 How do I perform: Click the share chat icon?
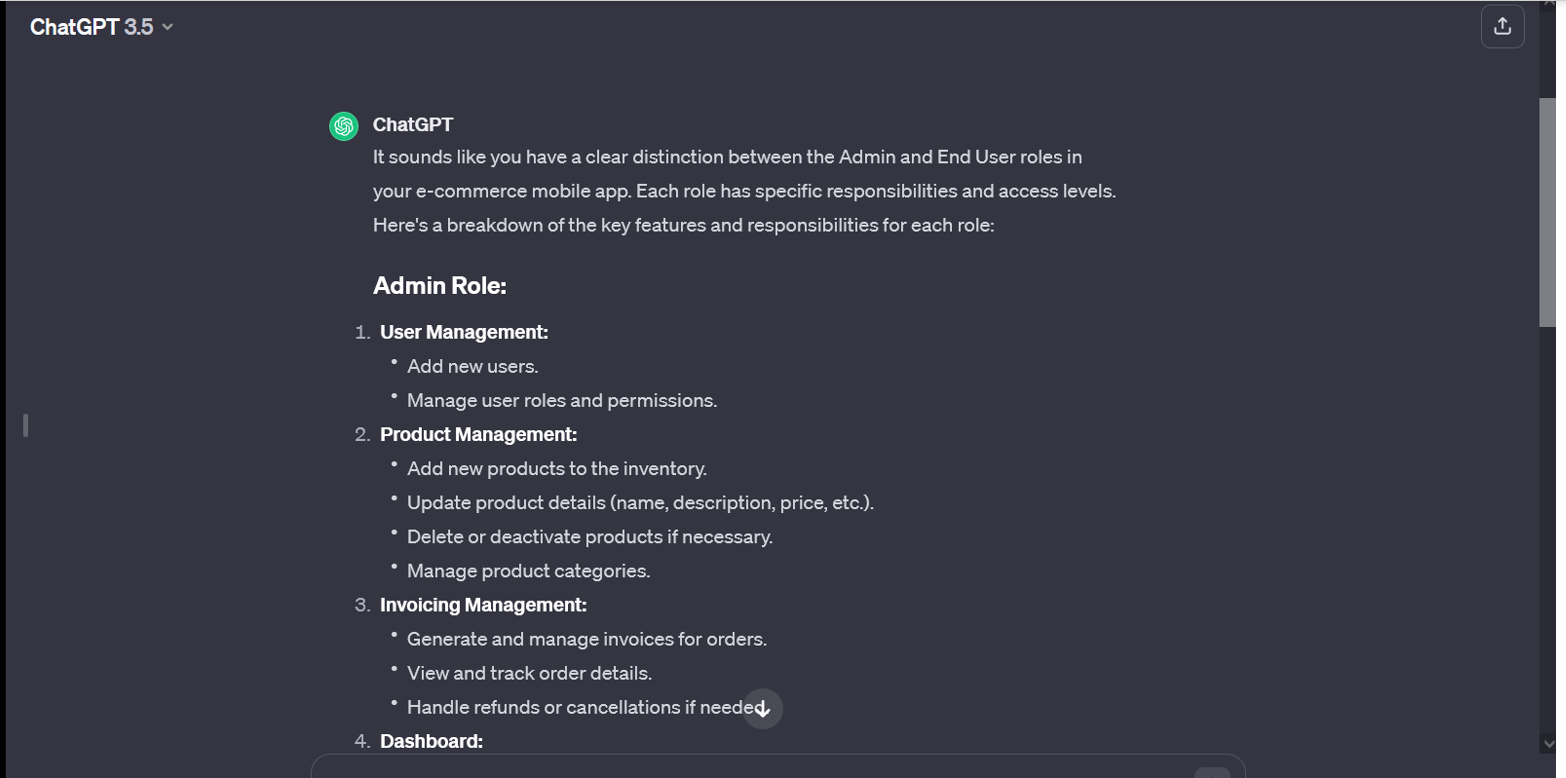coord(1502,27)
